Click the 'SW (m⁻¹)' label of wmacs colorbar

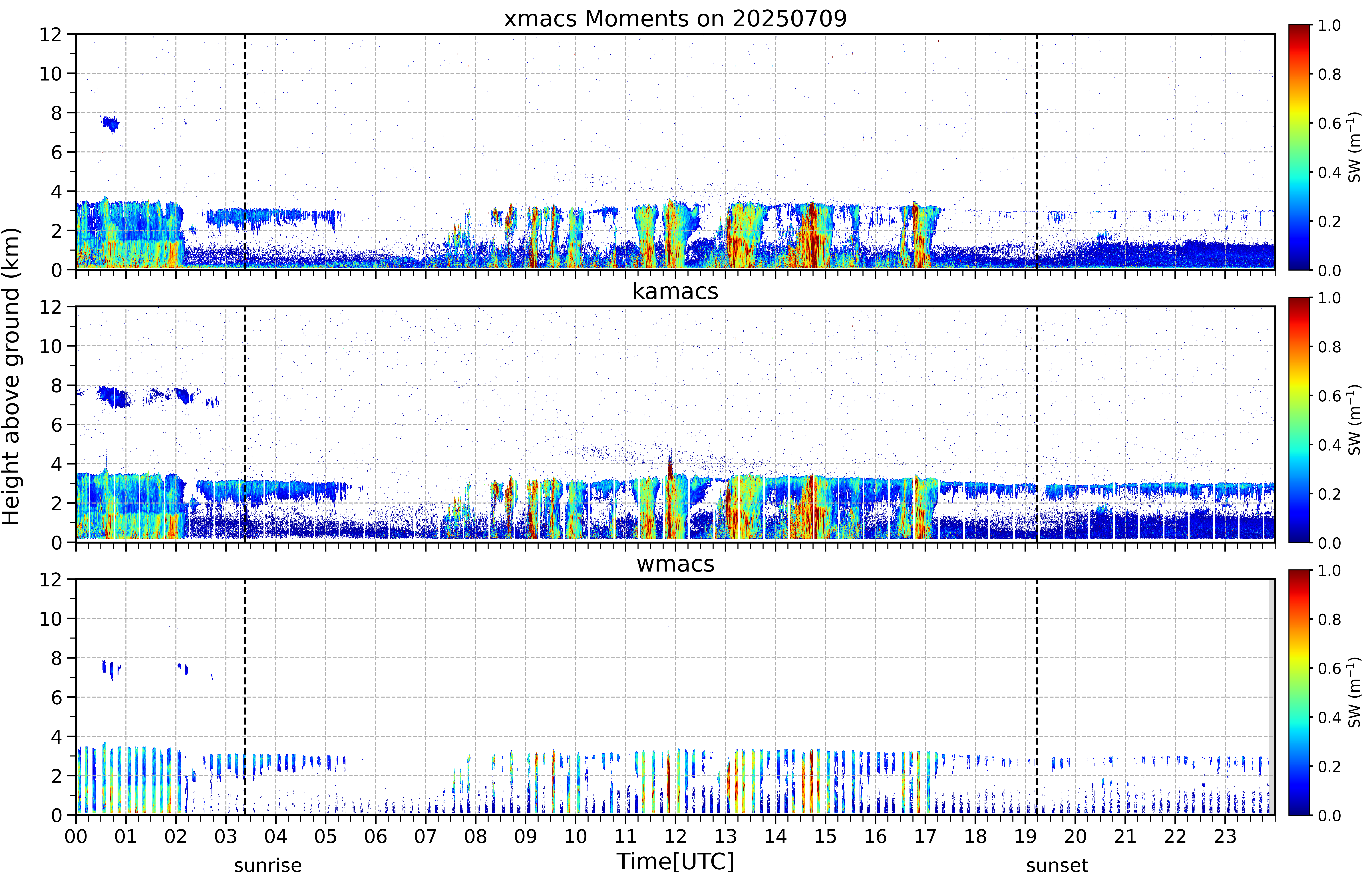click(1354, 693)
